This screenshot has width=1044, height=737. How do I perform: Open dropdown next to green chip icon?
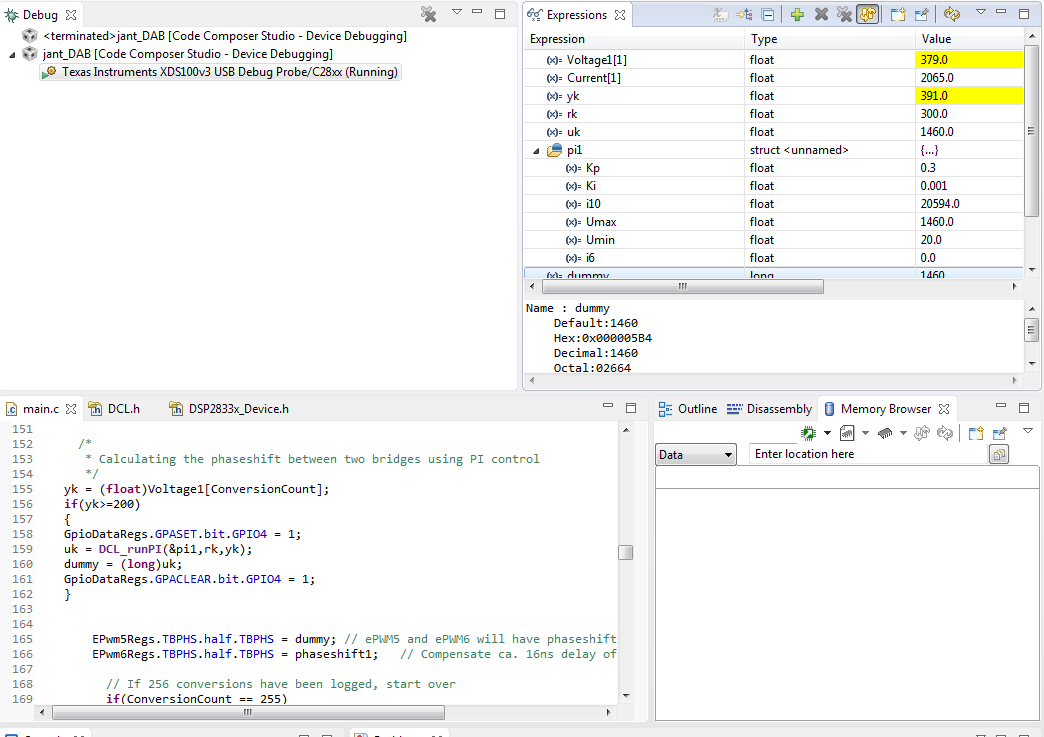click(x=828, y=433)
